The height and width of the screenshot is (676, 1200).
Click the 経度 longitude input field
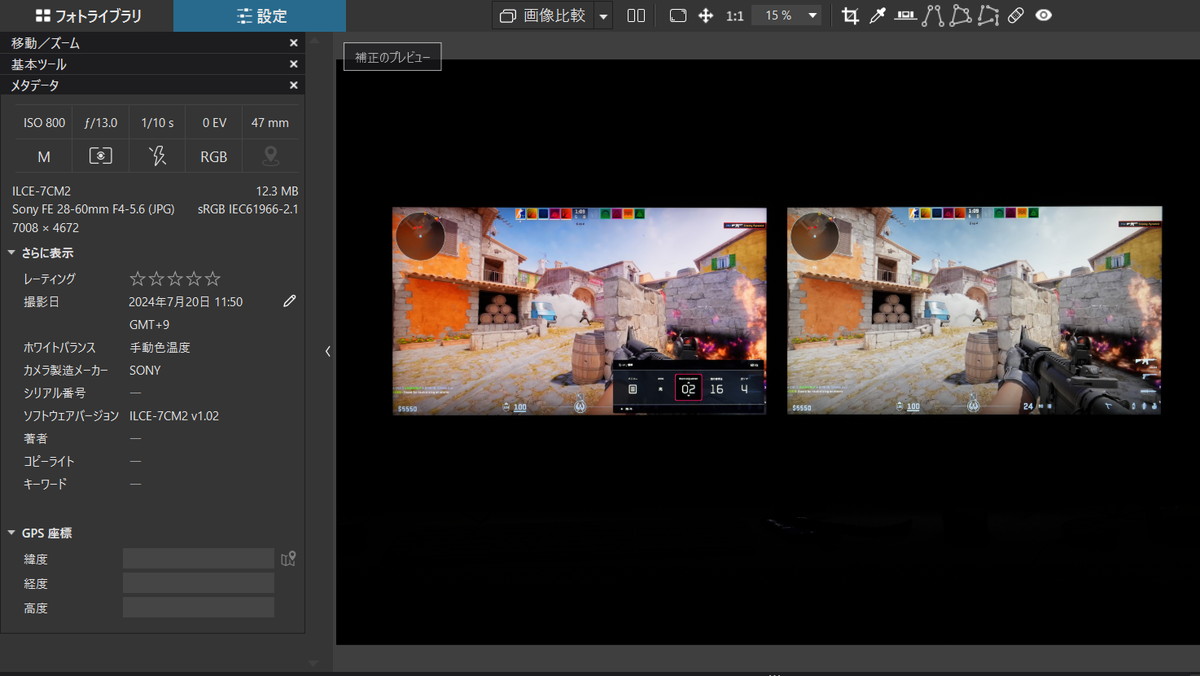coord(198,583)
